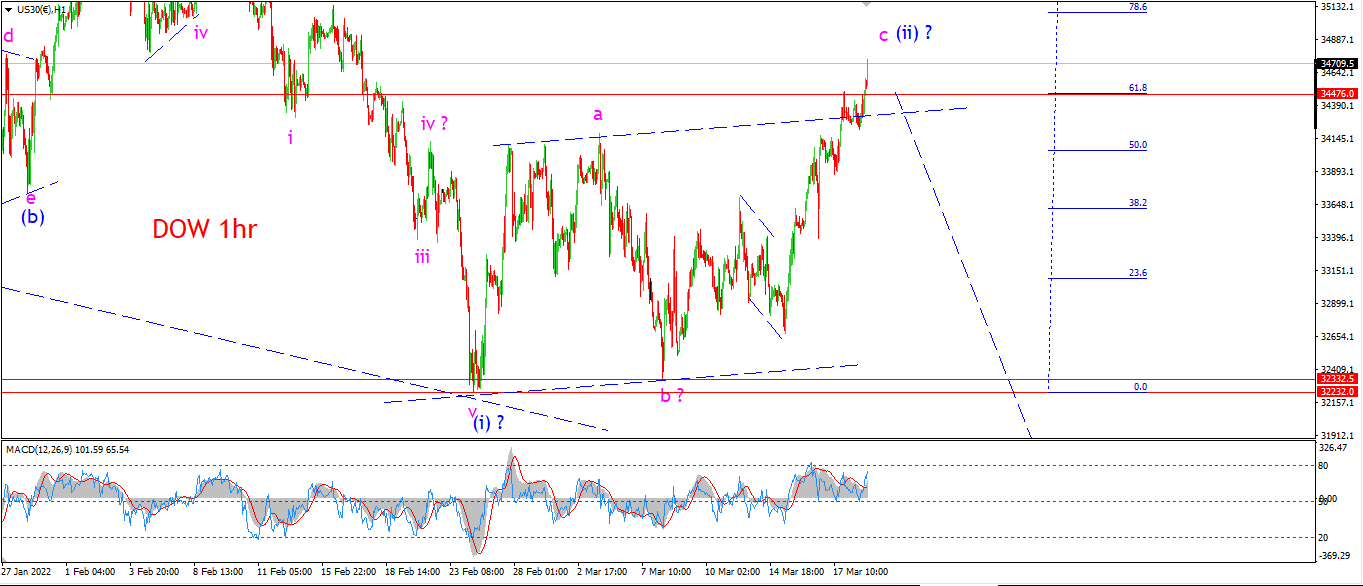Click the 38.2 Fibonacci retracement label
Screen dimensions: 1363x586
1138,203
